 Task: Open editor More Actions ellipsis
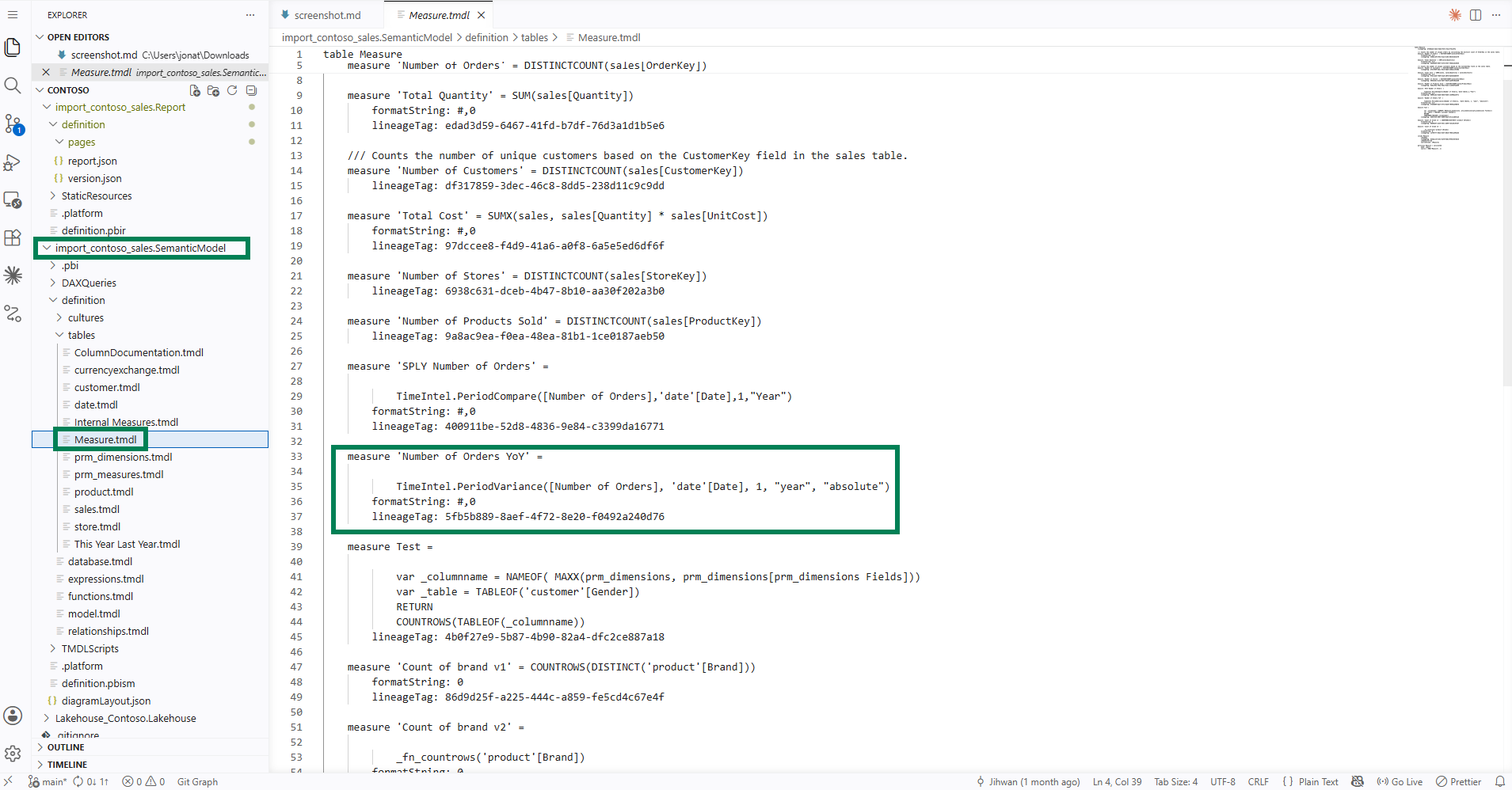point(1496,15)
